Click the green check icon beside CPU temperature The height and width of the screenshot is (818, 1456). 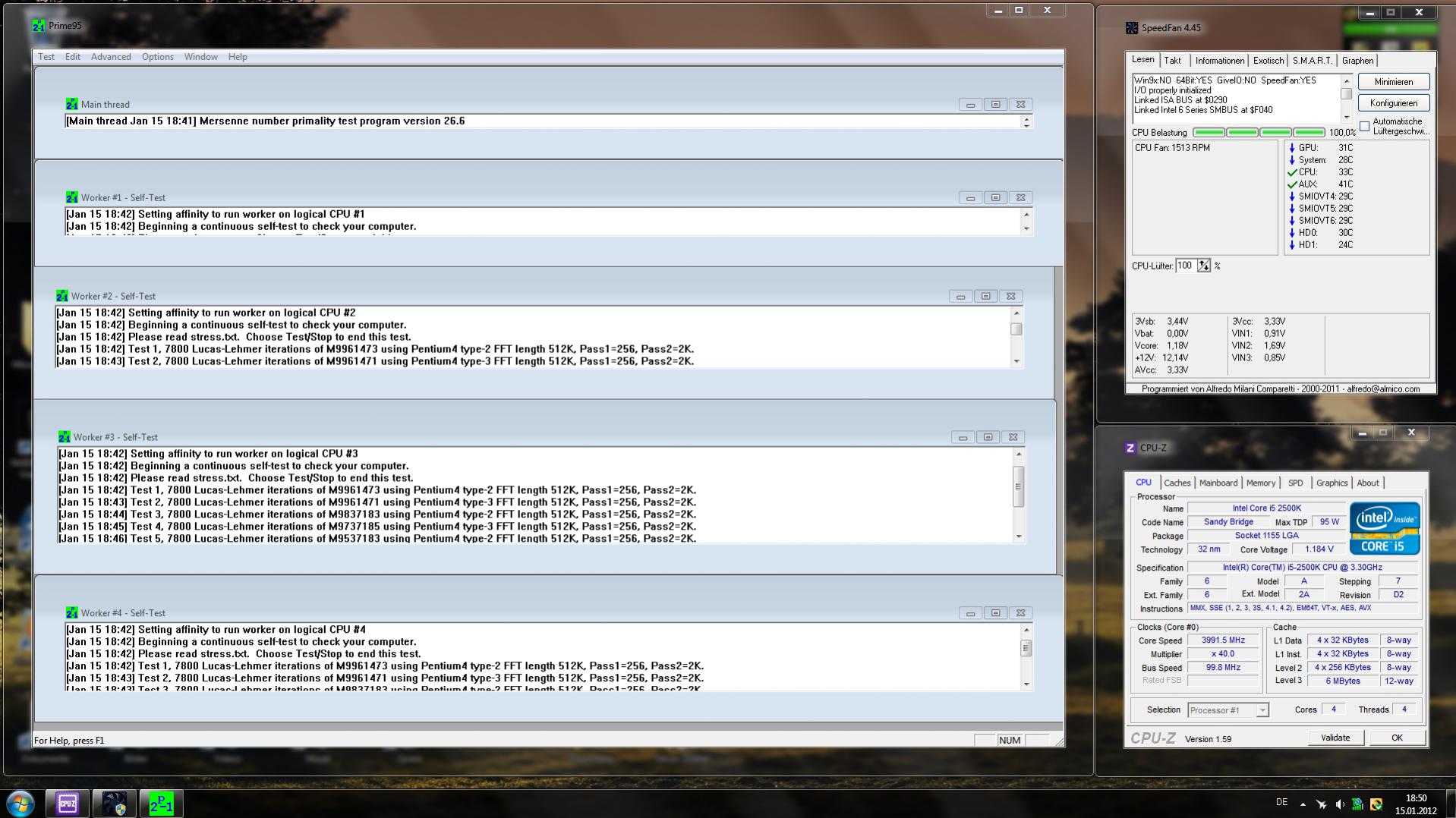point(1292,172)
